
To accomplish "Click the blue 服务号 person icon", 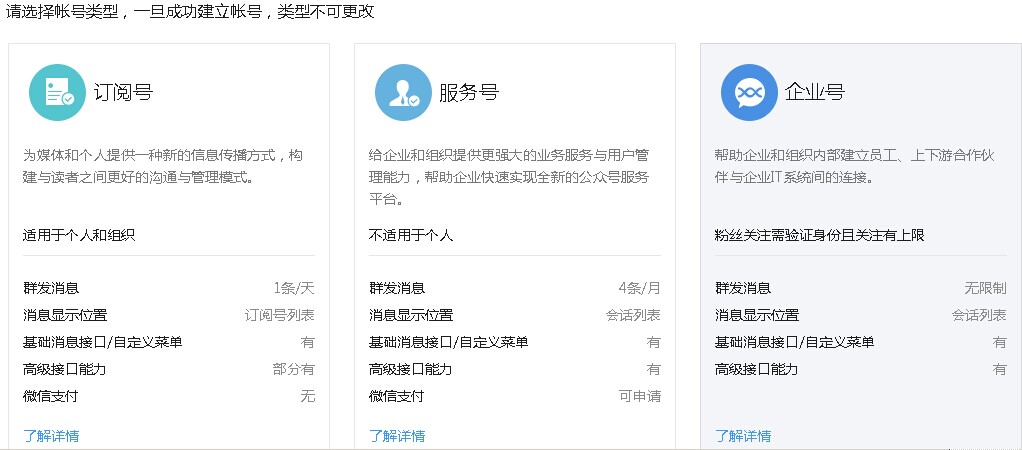I will click(x=403, y=93).
